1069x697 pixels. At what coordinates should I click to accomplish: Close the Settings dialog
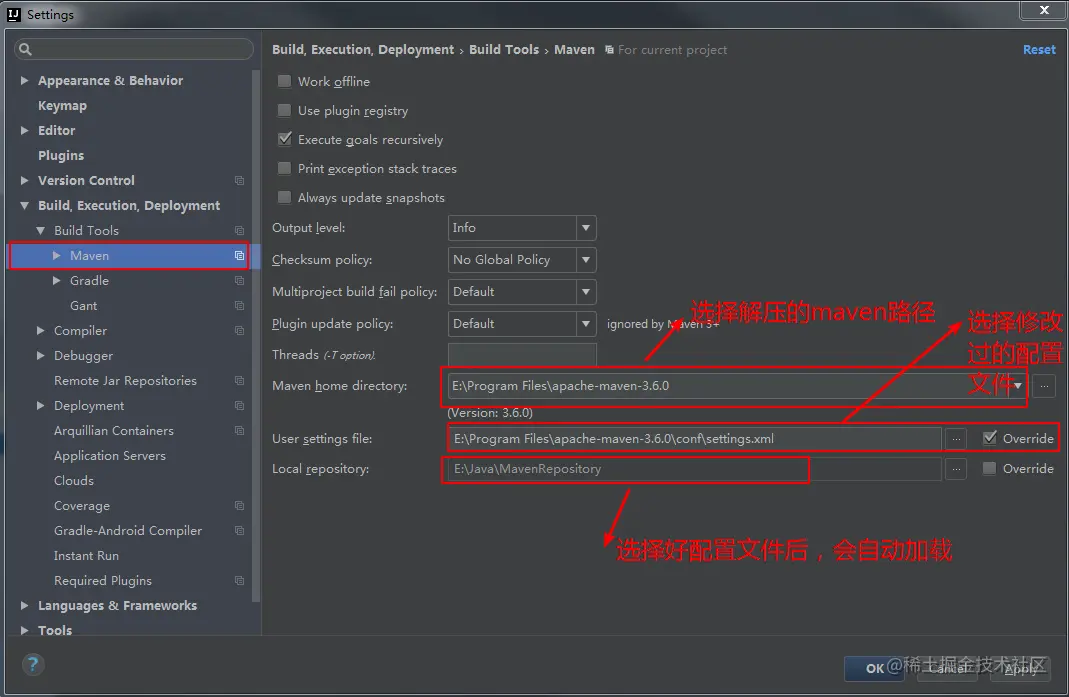tap(1044, 10)
